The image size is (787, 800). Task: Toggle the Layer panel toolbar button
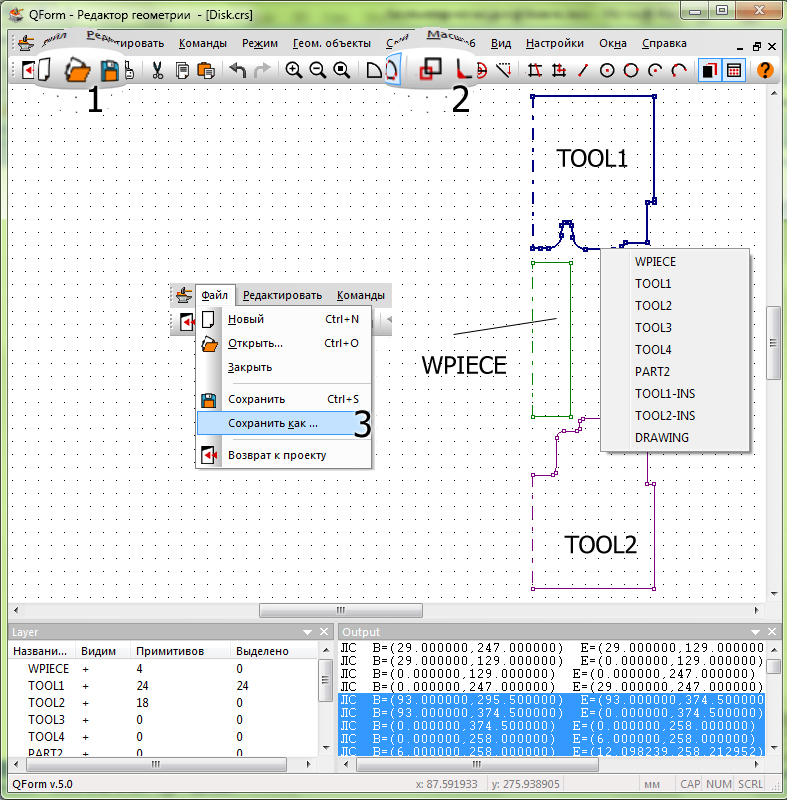709,70
